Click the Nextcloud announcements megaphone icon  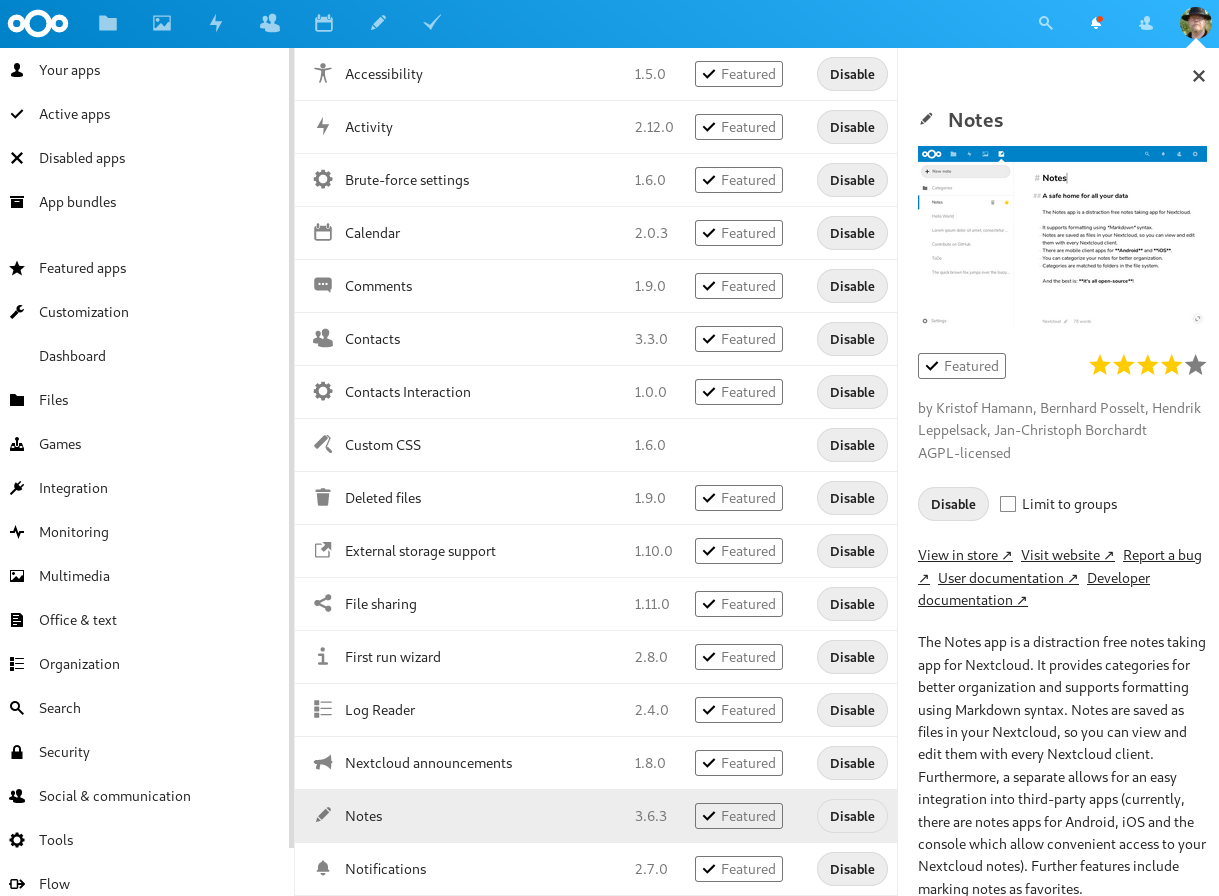pos(323,763)
